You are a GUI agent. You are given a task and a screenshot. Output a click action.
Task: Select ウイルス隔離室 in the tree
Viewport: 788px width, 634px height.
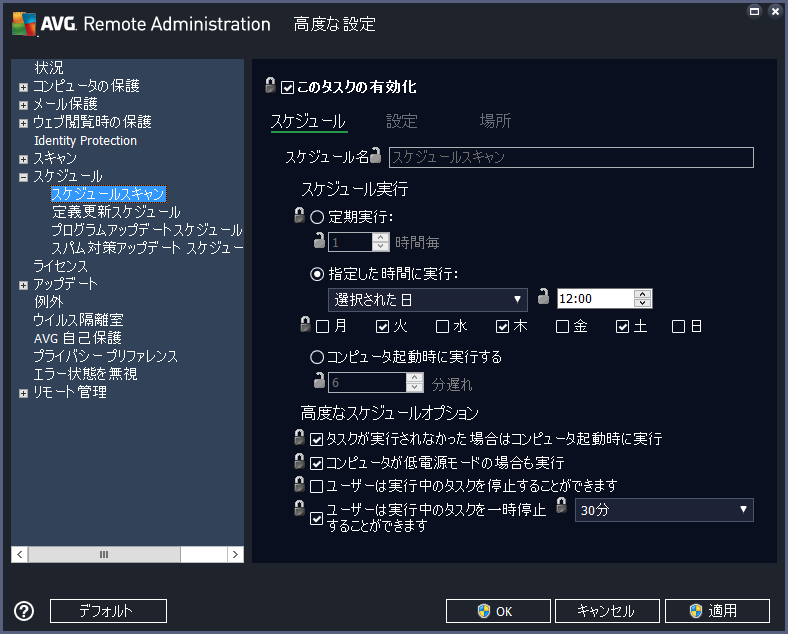tap(78, 320)
